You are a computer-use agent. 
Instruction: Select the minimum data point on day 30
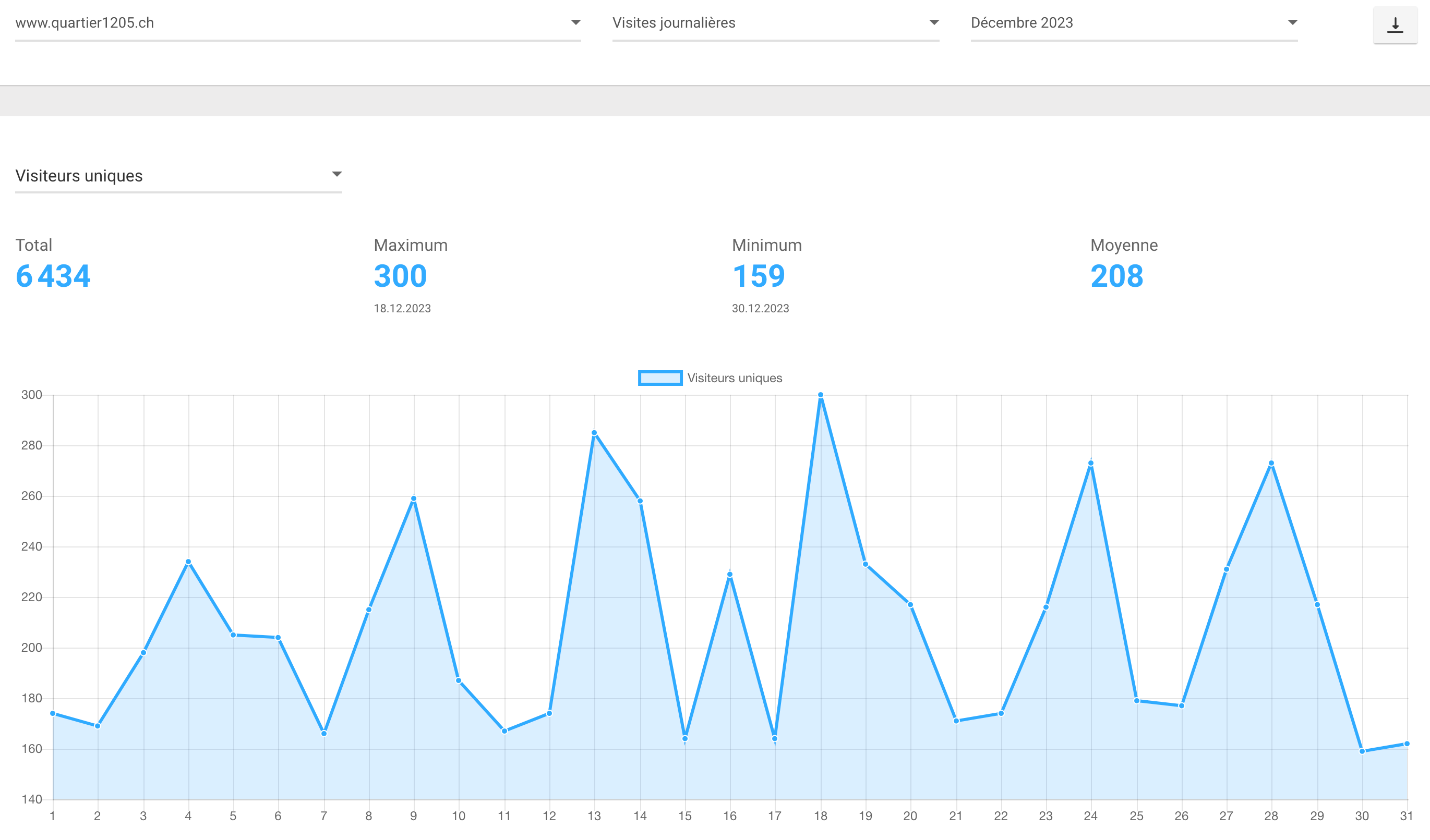[1362, 751]
